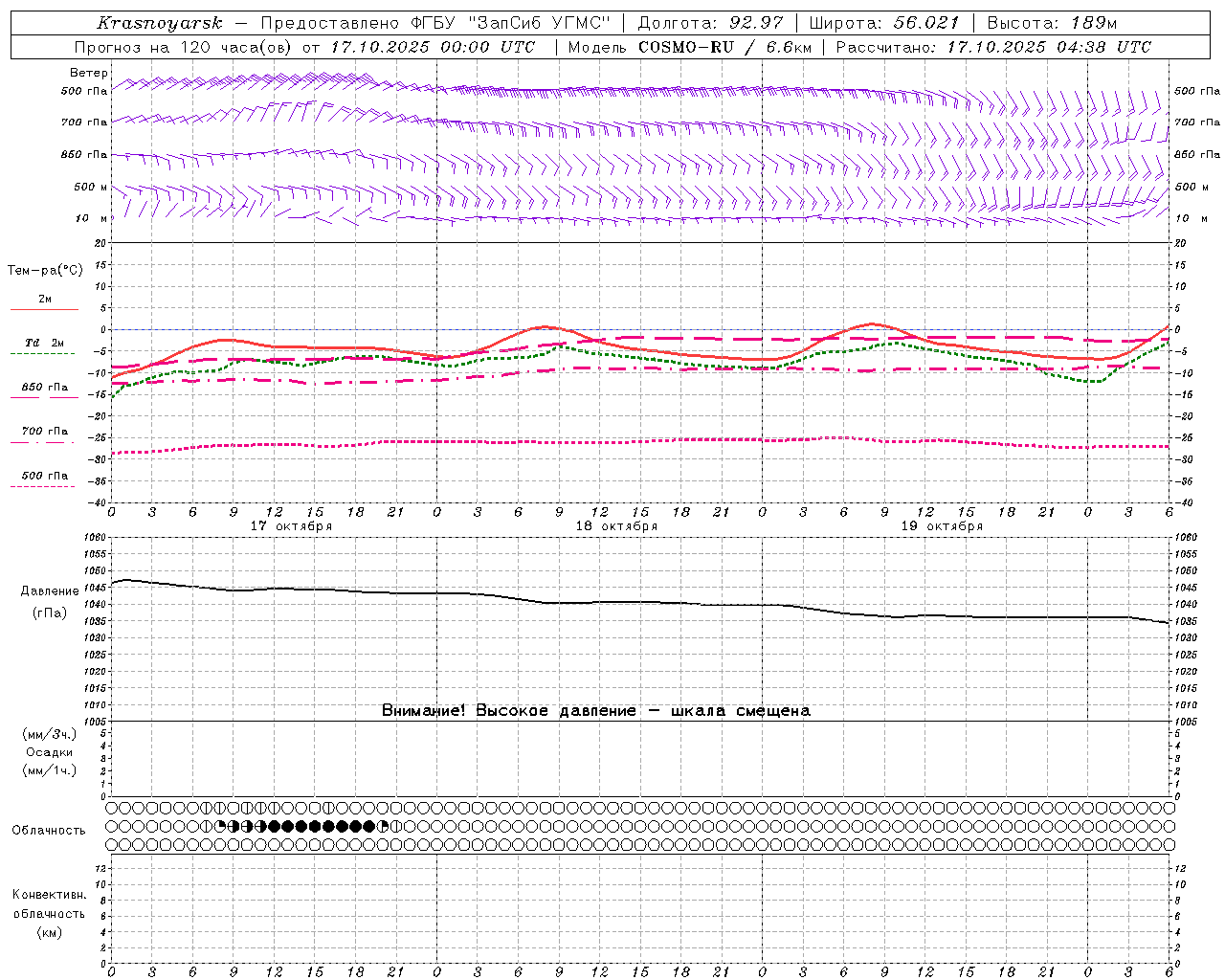Click the 'Ветер' wind panel label

pos(89,73)
